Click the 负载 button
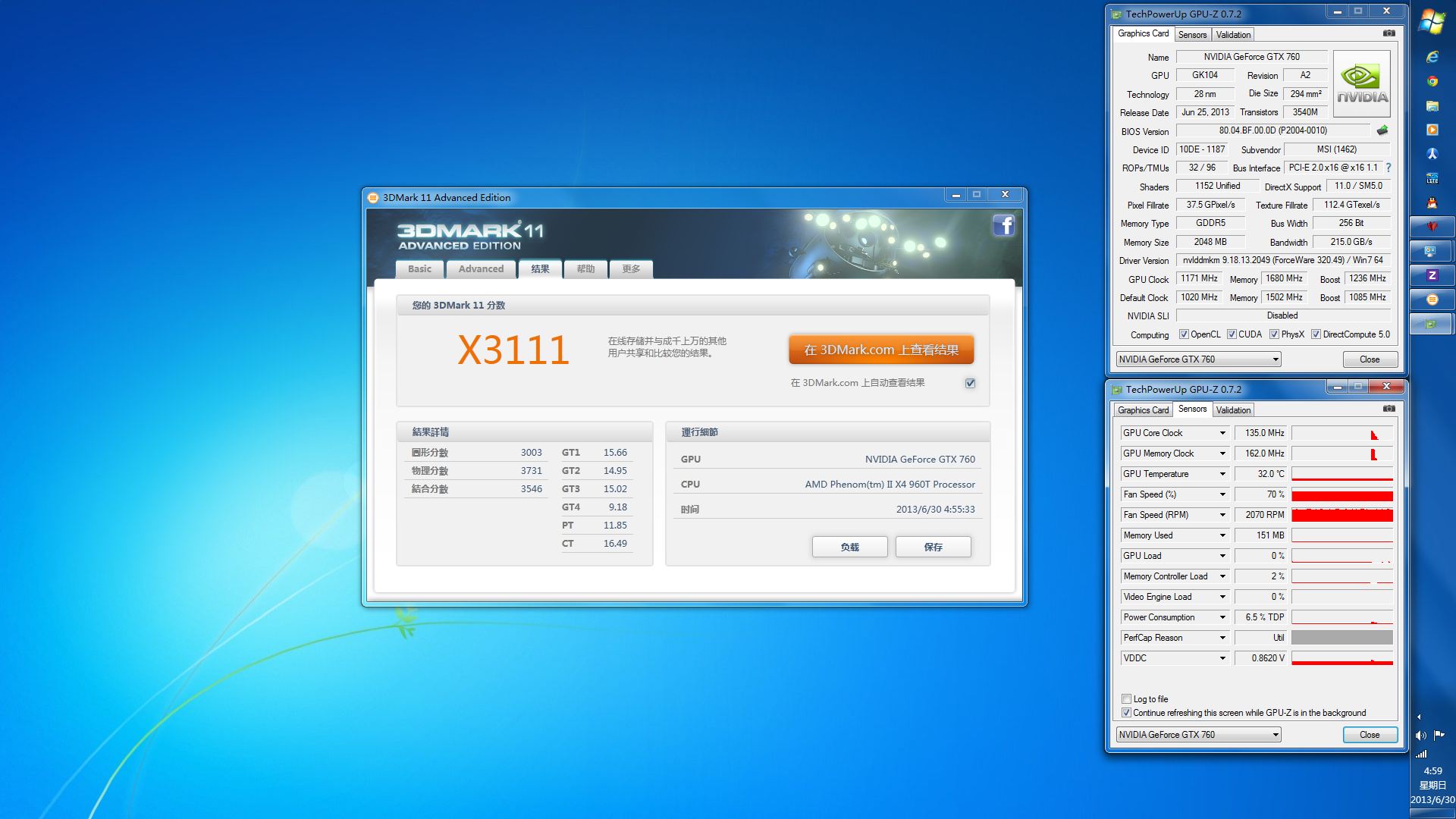 pyautogui.click(x=849, y=547)
